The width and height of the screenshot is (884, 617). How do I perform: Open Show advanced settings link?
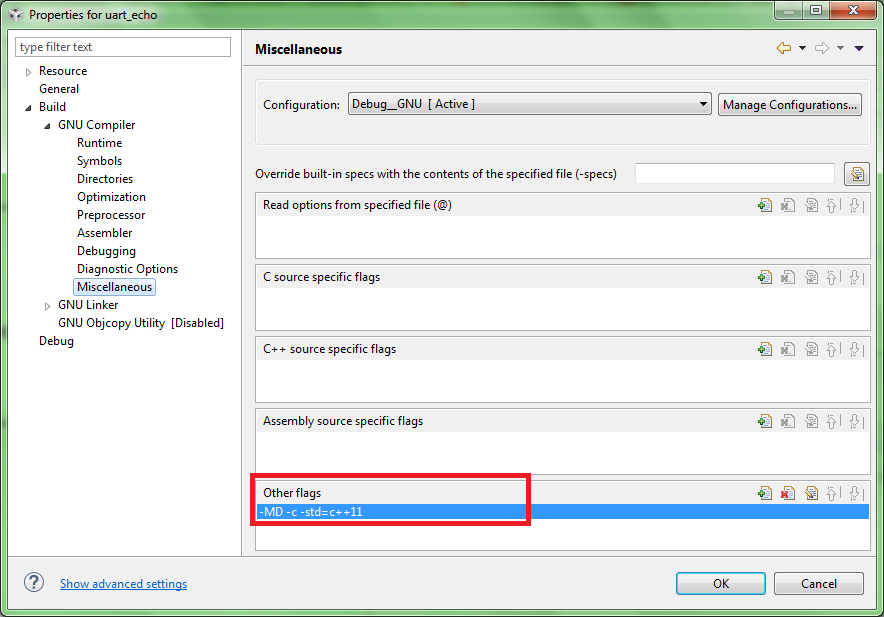[x=123, y=584]
